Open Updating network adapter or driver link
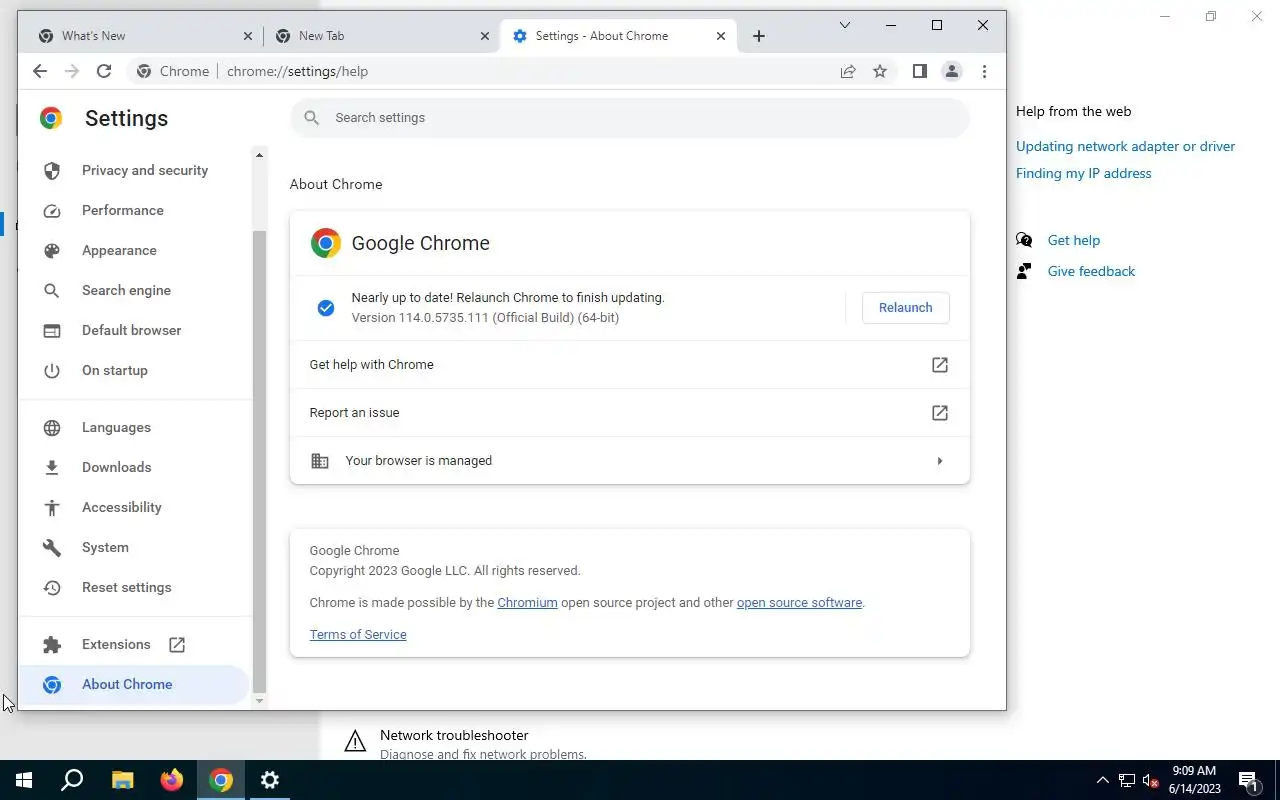1280x800 pixels. [x=1125, y=146]
